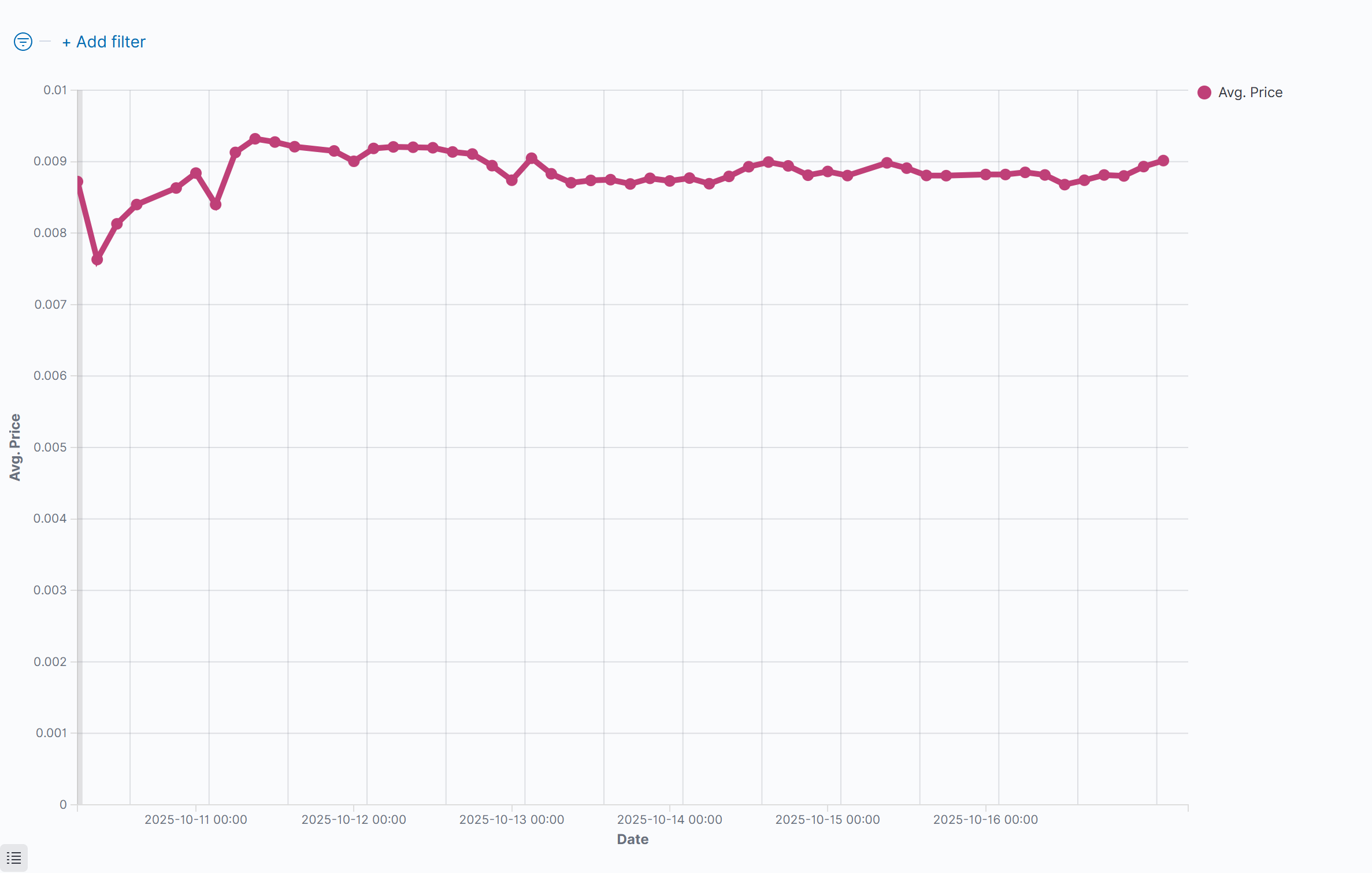Select the "Avg. Price" legend text label
The height and width of the screenshot is (873, 1372).
pos(1250,93)
